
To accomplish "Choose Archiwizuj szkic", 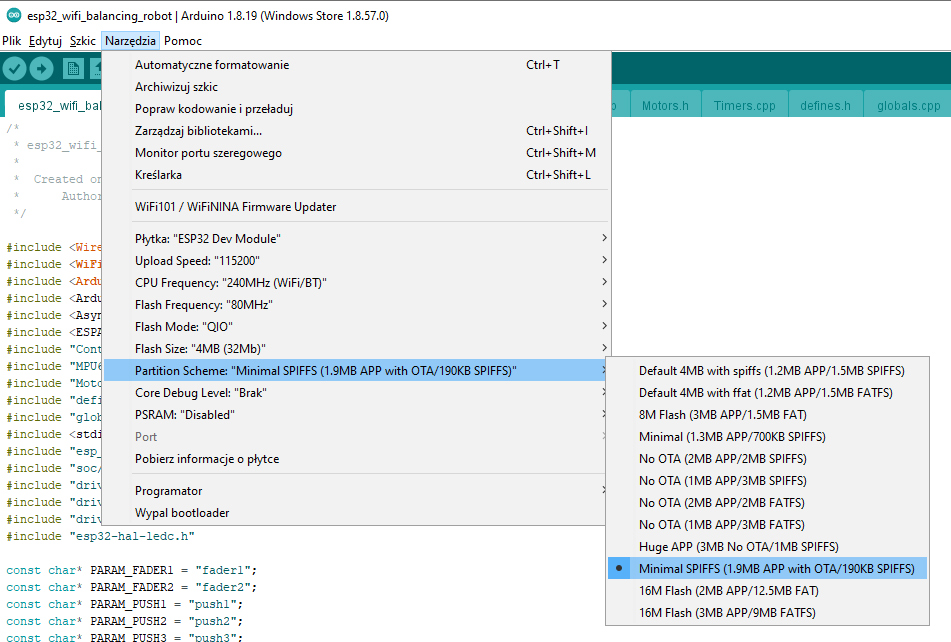I will tap(356, 87).
